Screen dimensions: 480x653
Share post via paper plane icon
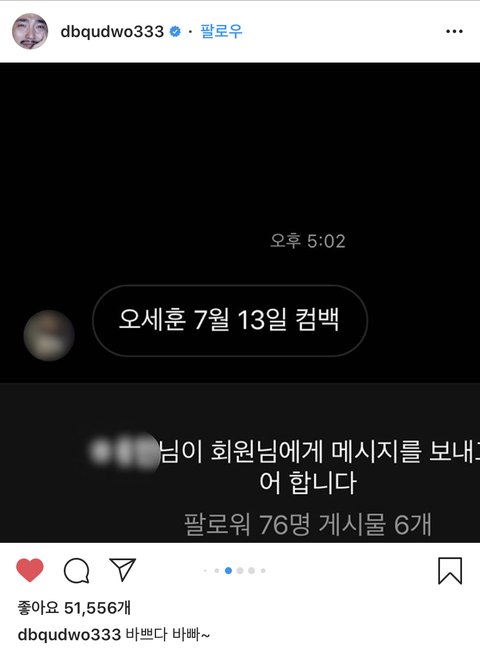pos(123,569)
